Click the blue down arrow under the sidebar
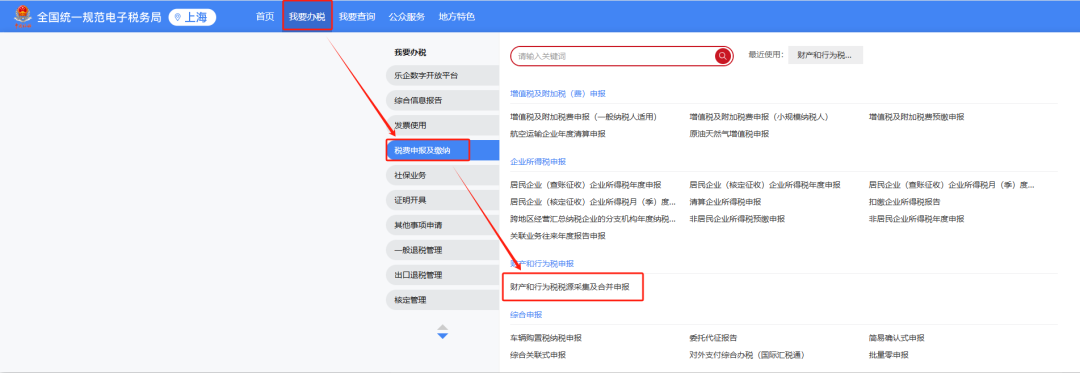Image resolution: width=1080 pixels, height=373 pixels. 443,336
